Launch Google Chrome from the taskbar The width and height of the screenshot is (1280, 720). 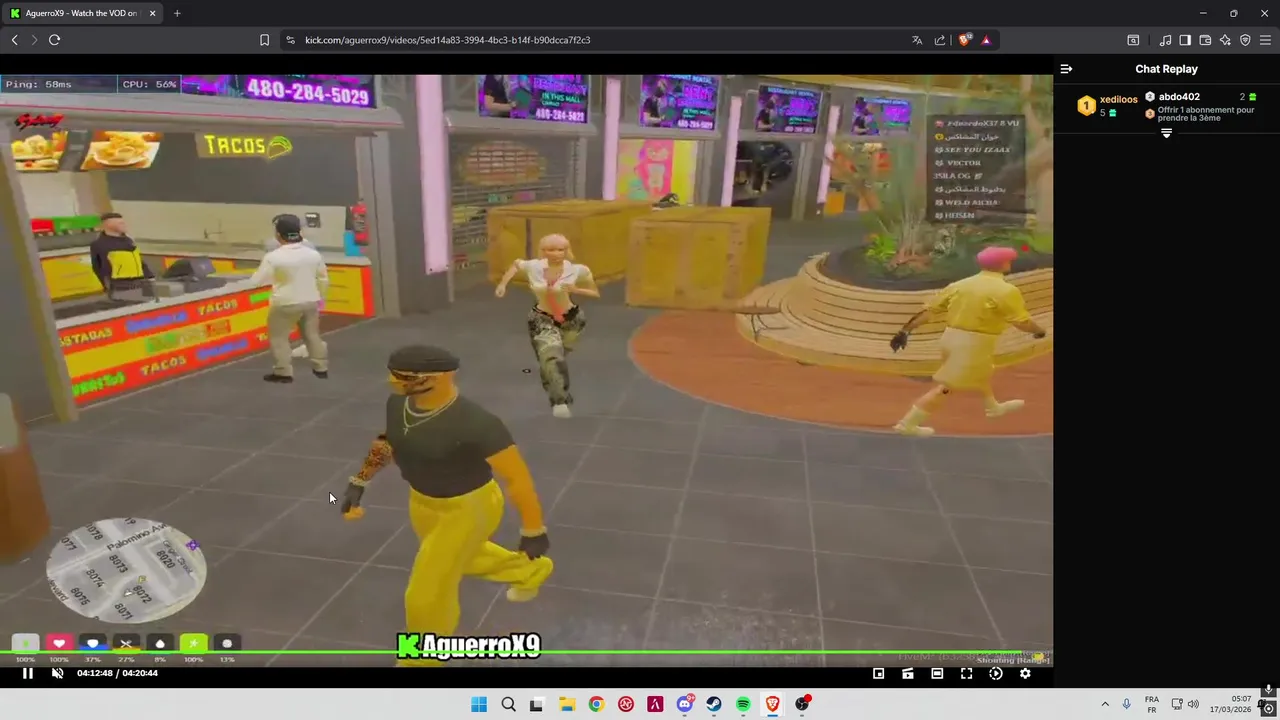click(x=596, y=704)
